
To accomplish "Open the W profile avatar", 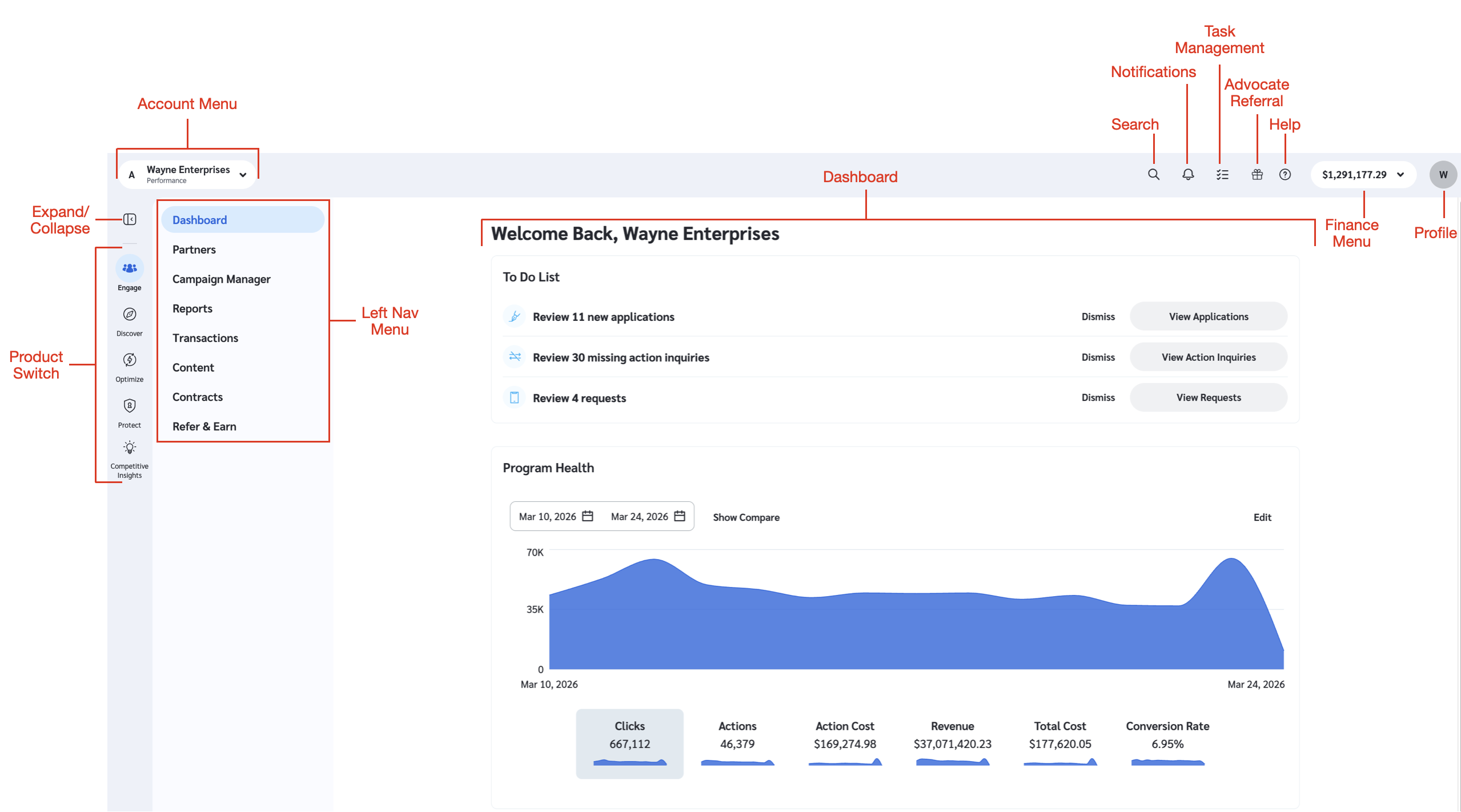I will (x=1443, y=175).
